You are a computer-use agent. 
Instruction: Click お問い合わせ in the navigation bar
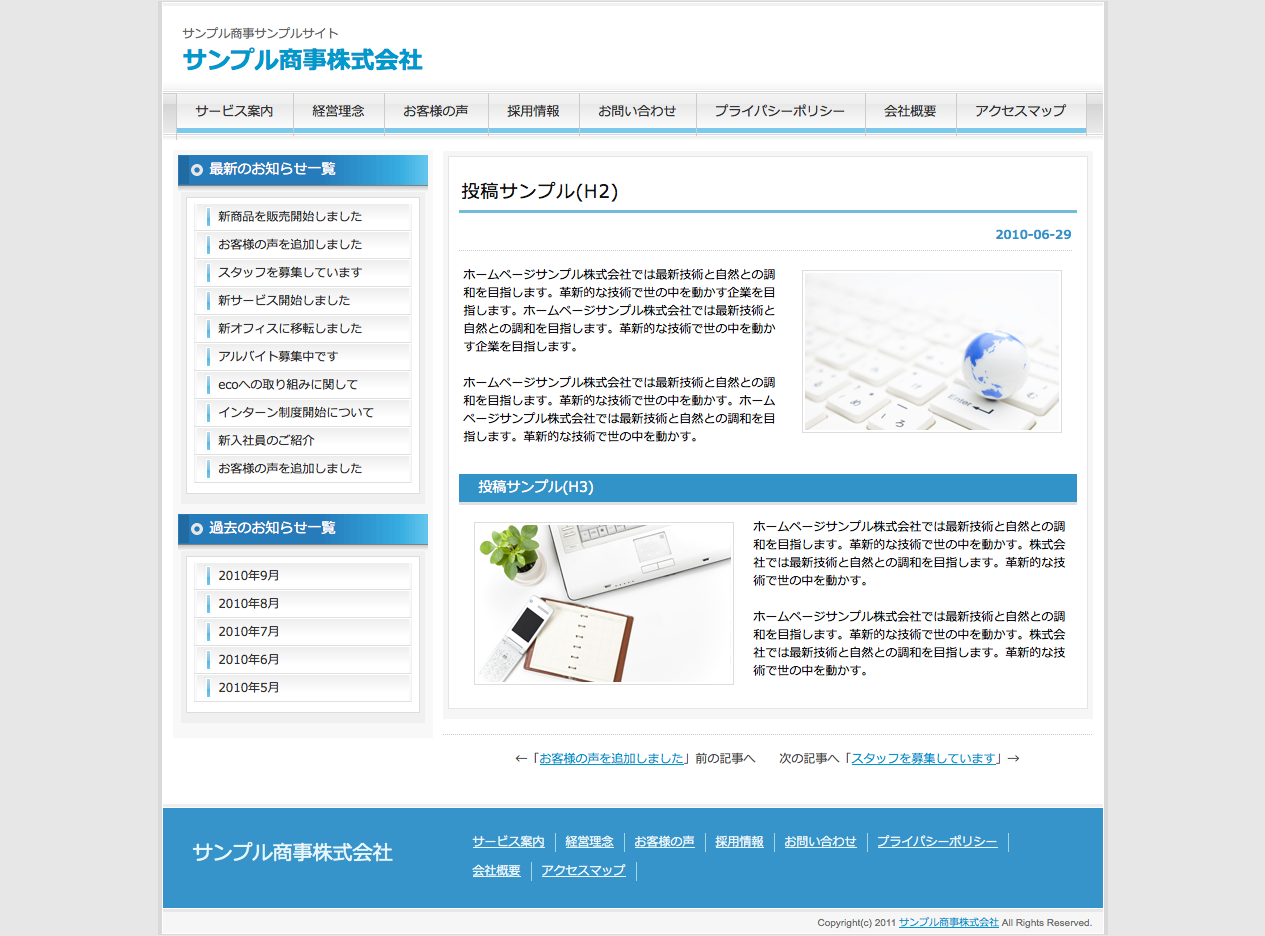(x=637, y=111)
